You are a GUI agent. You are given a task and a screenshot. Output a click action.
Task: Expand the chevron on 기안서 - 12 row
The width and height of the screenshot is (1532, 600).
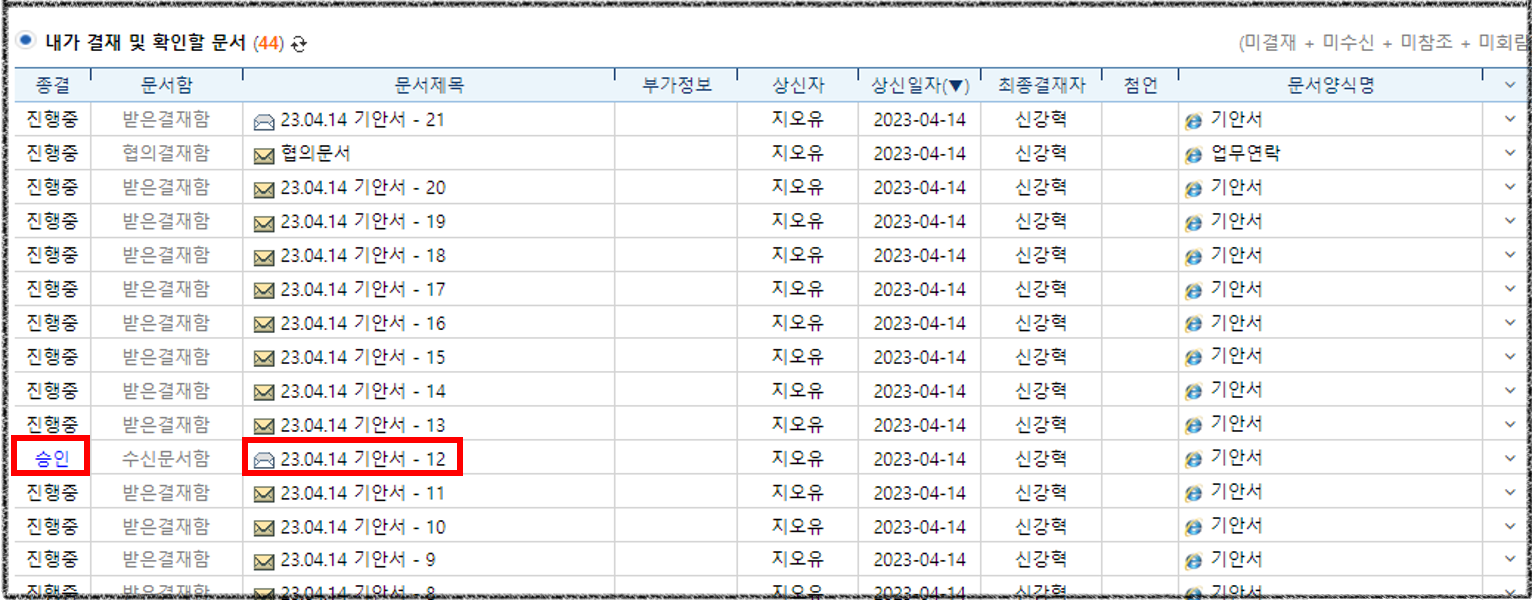click(x=1510, y=459)
